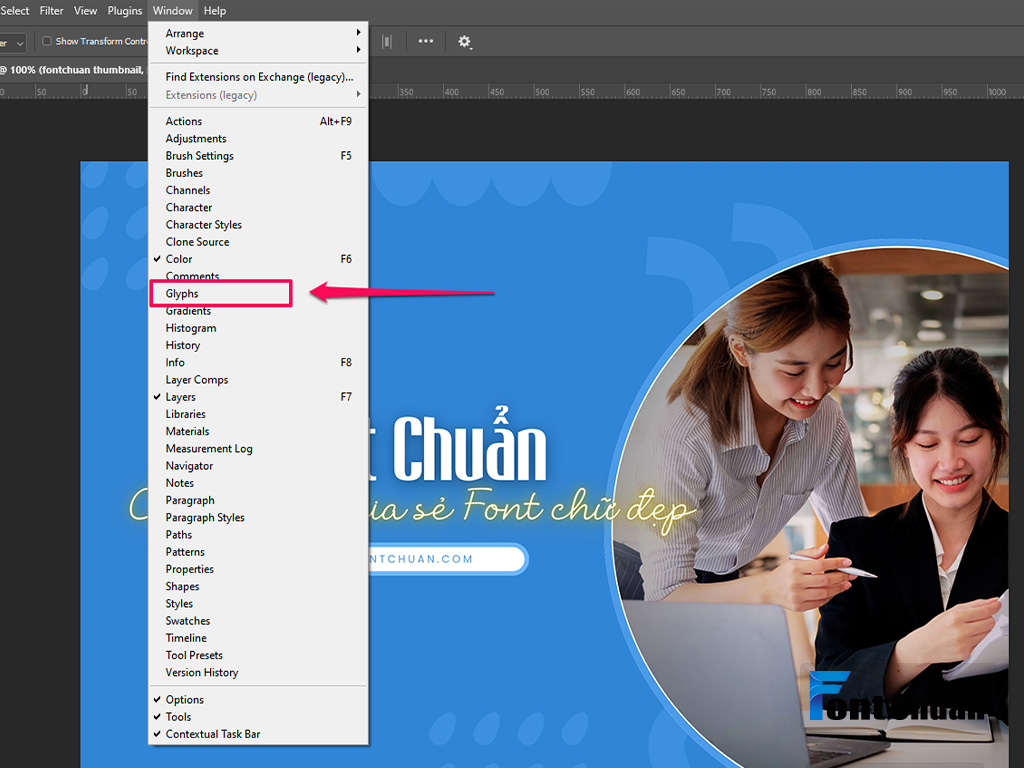Open the Character panel
This screenshot has height=768, width=1024.
[x=259, y=207]
